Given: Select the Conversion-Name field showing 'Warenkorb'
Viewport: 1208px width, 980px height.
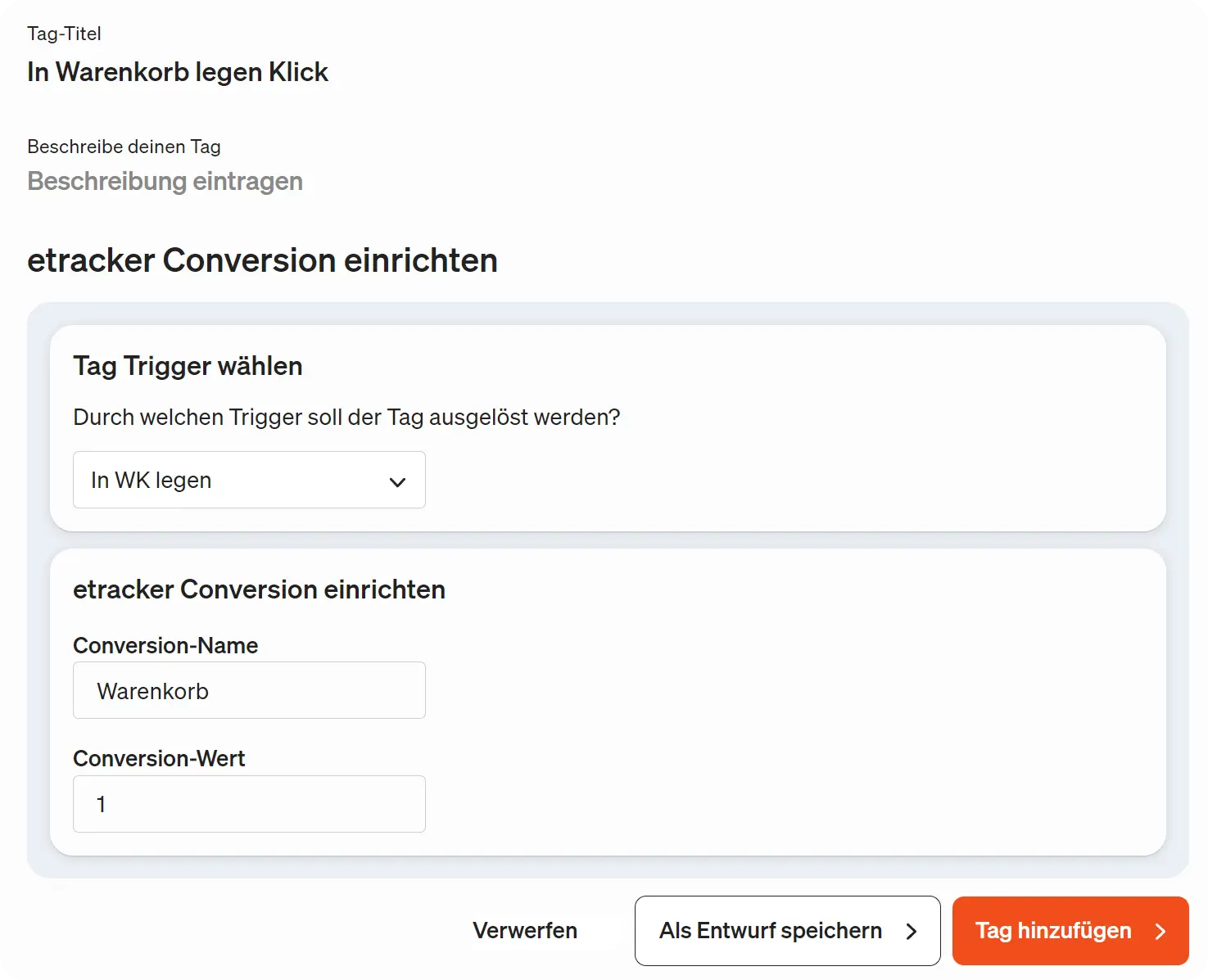Looking at the screenshot, I should pos(249,690).
